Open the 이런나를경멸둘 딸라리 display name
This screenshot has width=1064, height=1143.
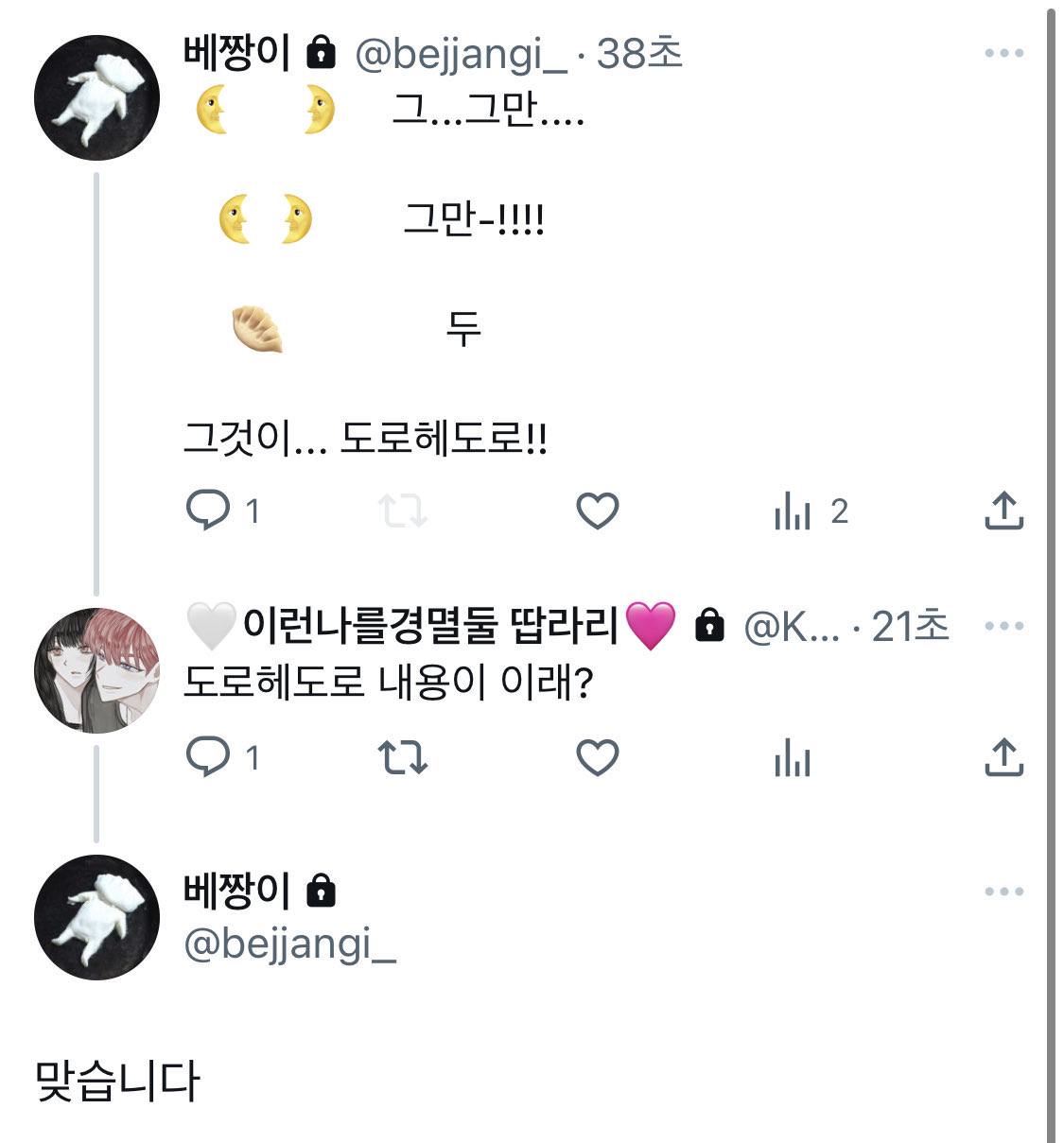coord(430,625)
